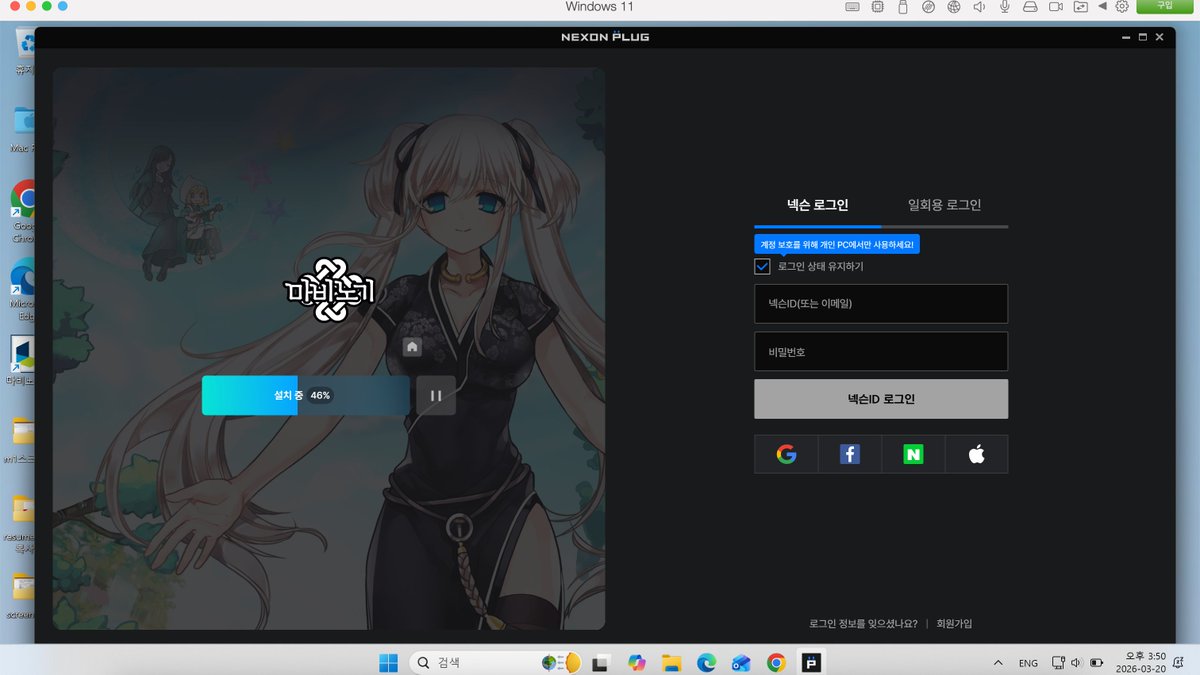Collapse the Parallels toolbar with the triangle arrow
The image size is (1200, 675).
point(1103,6)
